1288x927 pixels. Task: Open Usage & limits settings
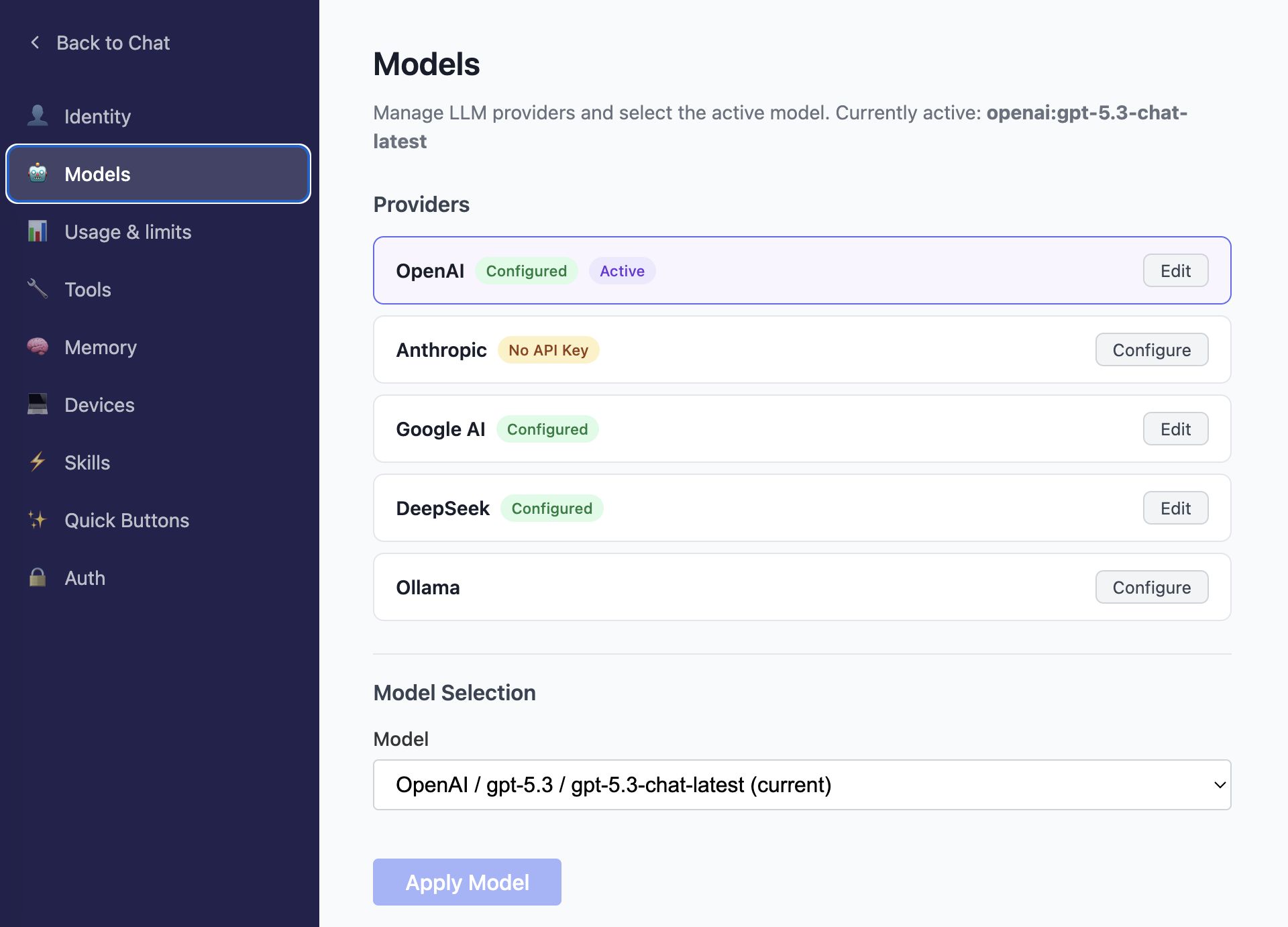click(158, 231)
